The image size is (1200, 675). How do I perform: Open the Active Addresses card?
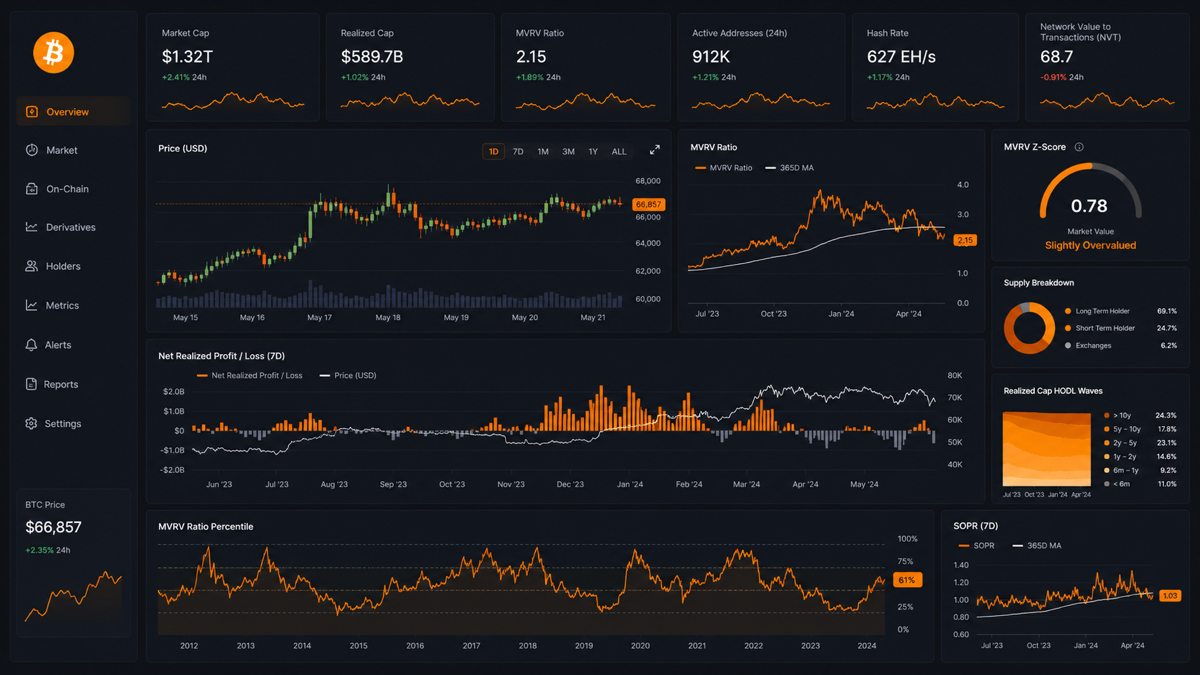pyautogui.click(x=760, y=67)
